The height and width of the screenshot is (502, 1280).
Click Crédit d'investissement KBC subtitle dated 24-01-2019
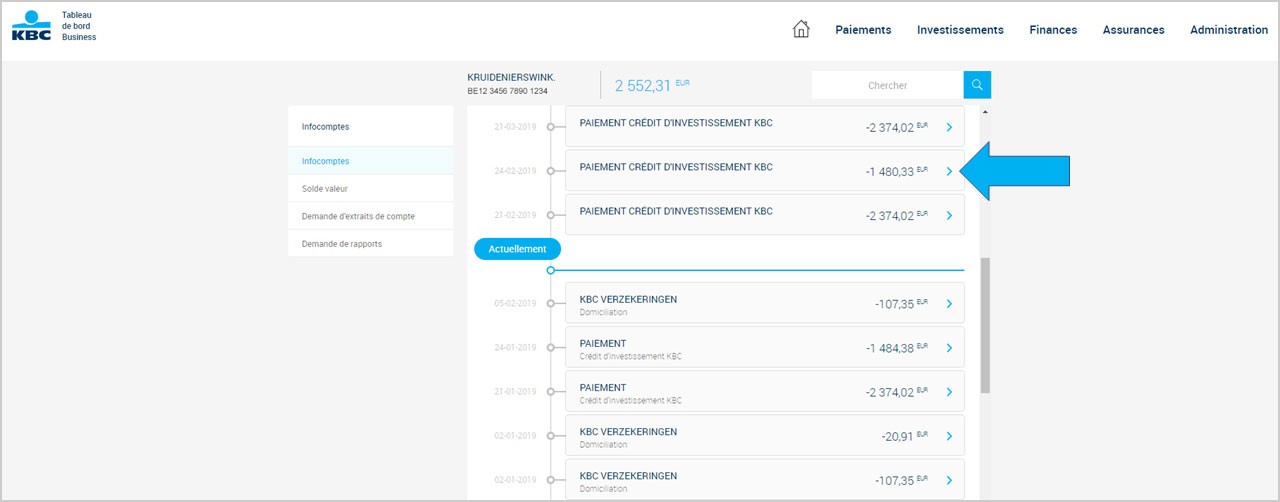pos(630,356)
